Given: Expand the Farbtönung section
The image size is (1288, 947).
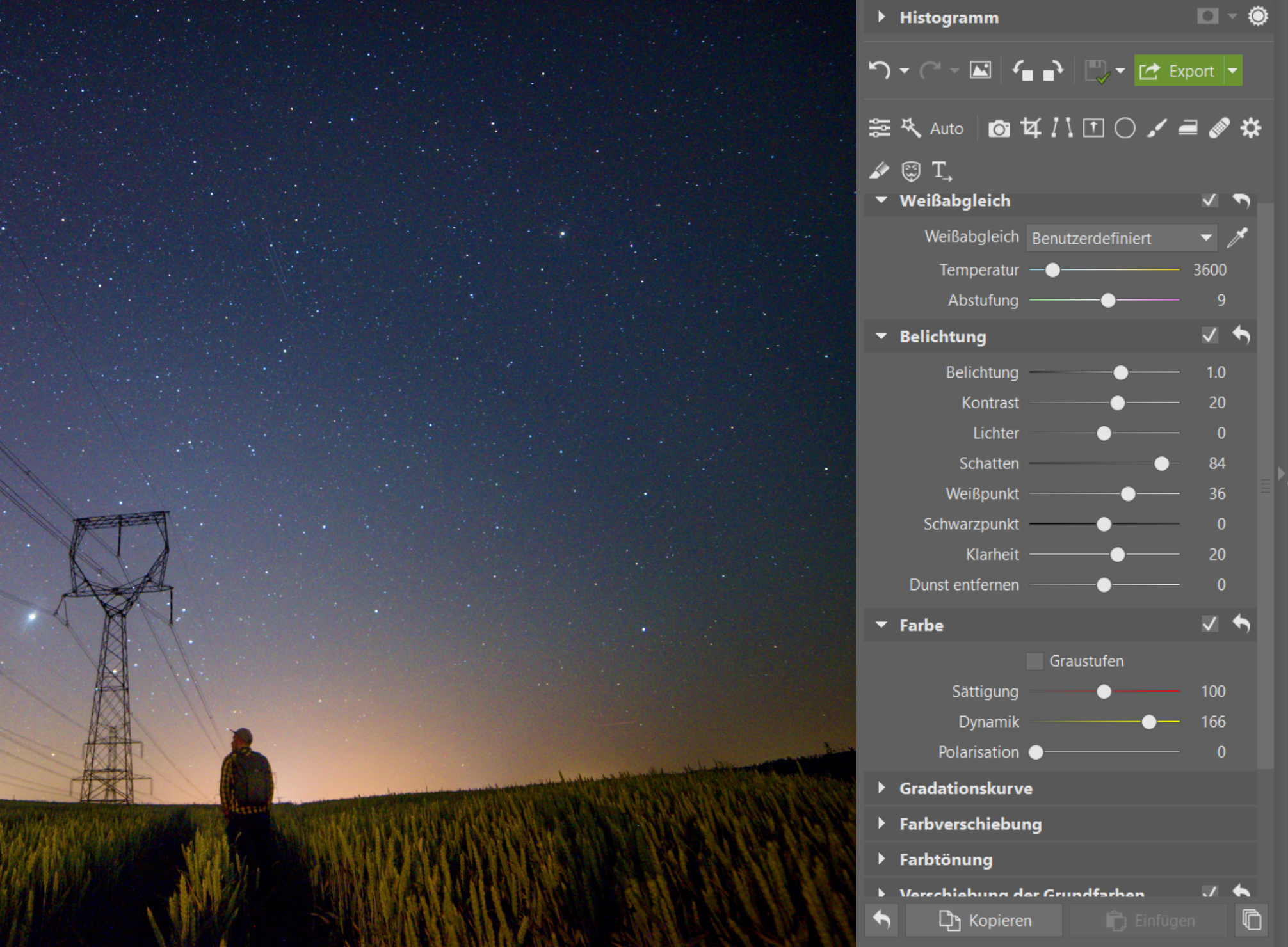Looking at the screenshot, I should (x=881, y=859).
